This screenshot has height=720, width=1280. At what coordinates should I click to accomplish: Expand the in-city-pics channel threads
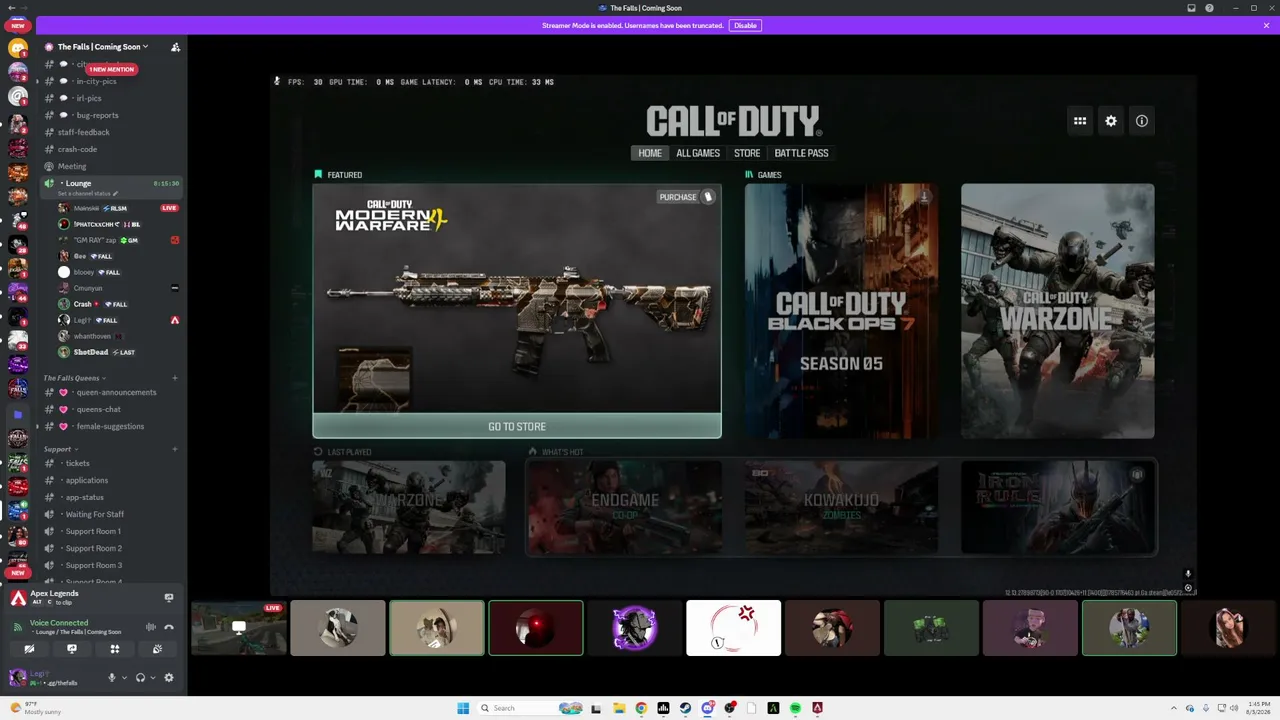point(38,81)
